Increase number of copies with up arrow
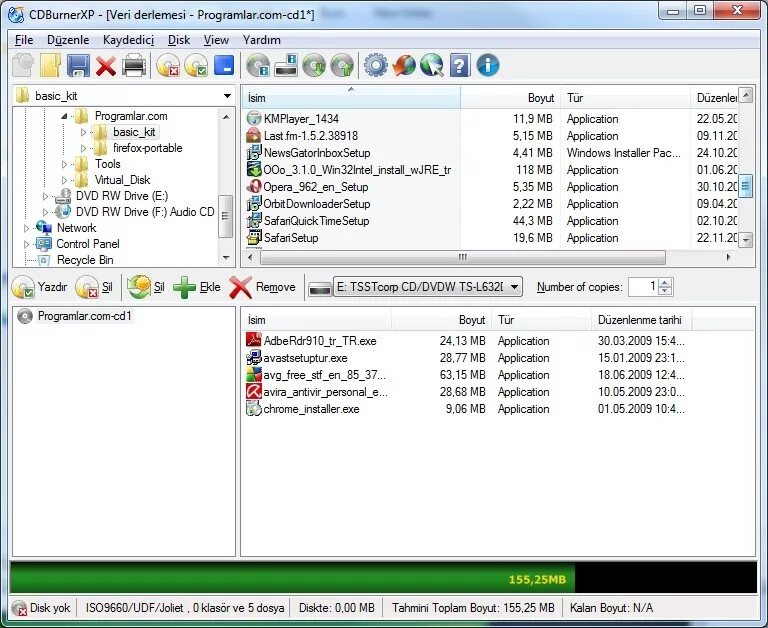Screen dimensions: 768x628 [x=665, y=283]
